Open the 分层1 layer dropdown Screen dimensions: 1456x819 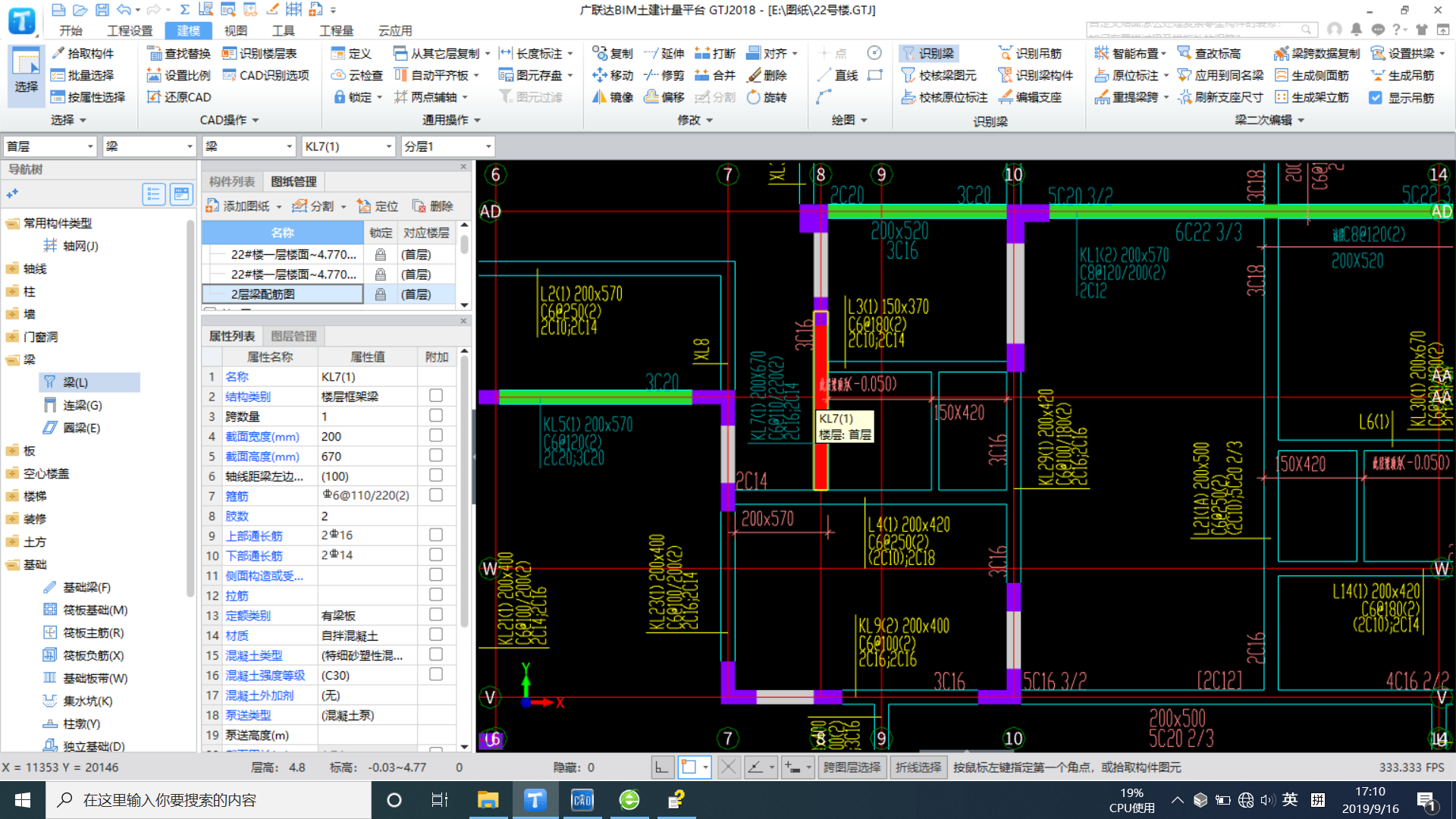[448, 146]
